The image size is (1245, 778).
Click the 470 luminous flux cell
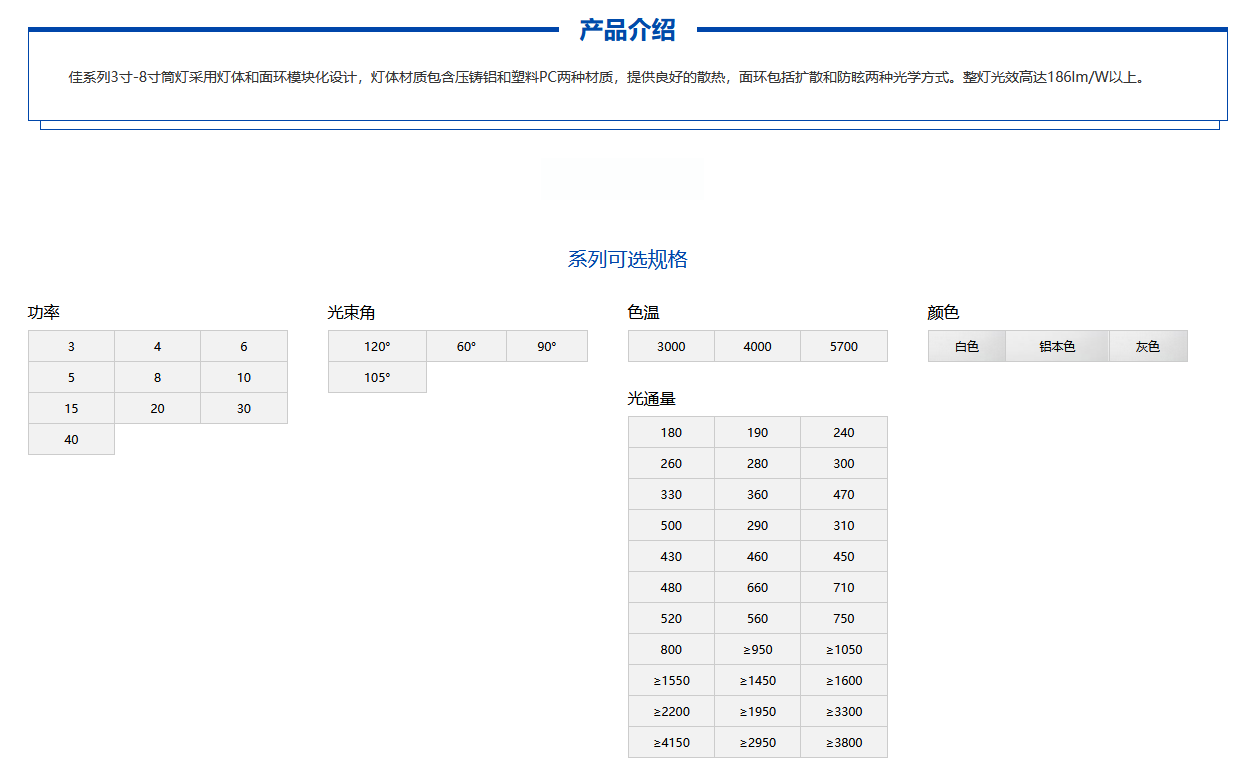[844, 494]
